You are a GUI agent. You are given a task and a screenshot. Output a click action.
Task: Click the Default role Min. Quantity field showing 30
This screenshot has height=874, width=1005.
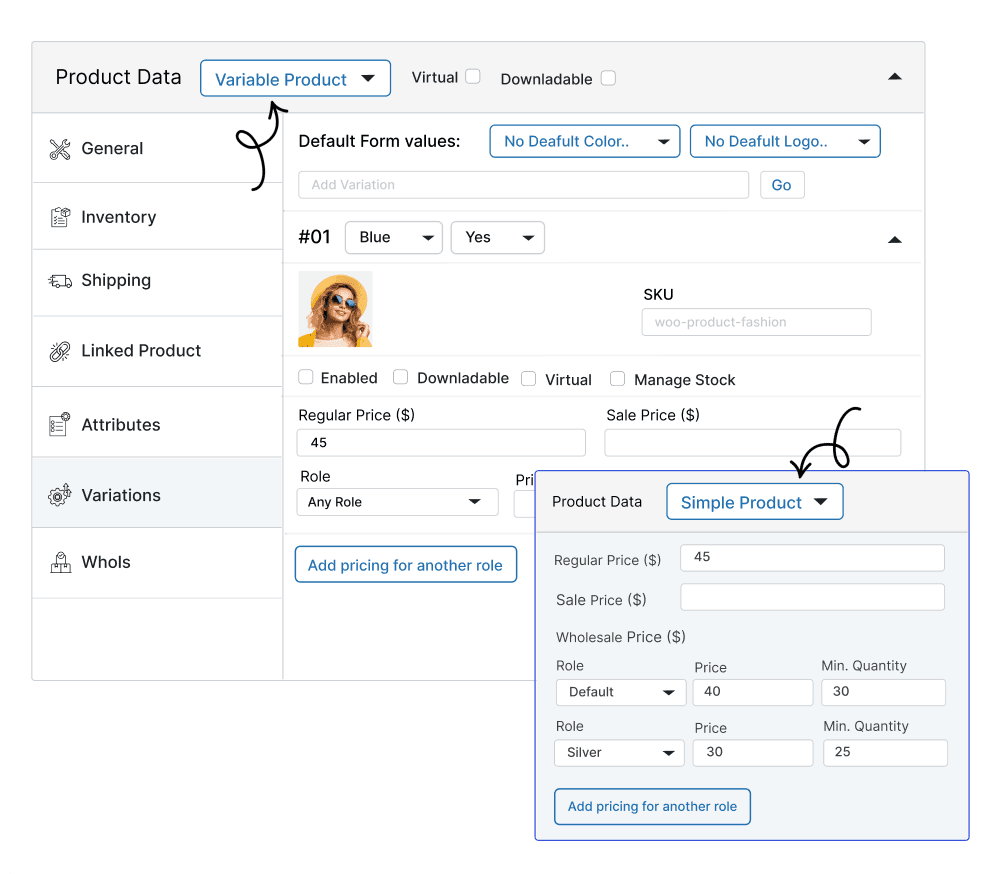pos(884,693)
